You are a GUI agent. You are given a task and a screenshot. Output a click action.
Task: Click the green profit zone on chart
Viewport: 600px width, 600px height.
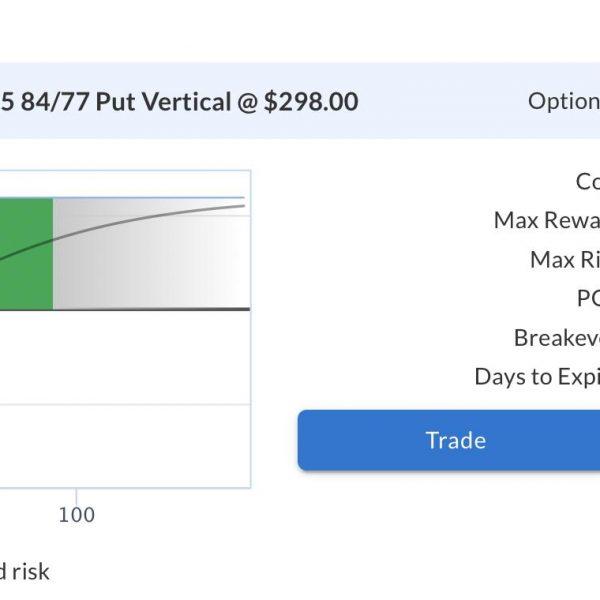point(26,254)
